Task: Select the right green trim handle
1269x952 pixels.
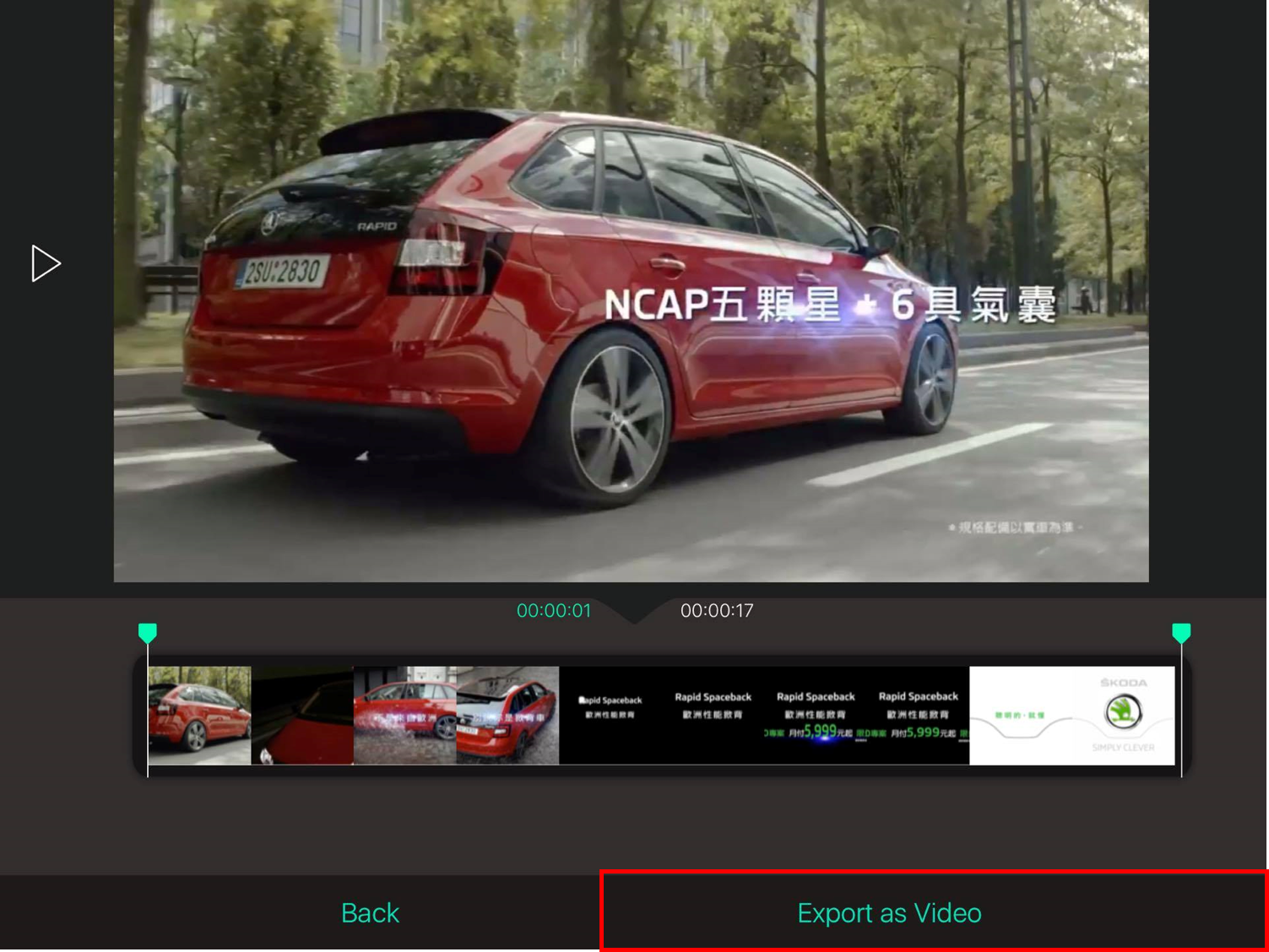Action: pos(1181,633)
